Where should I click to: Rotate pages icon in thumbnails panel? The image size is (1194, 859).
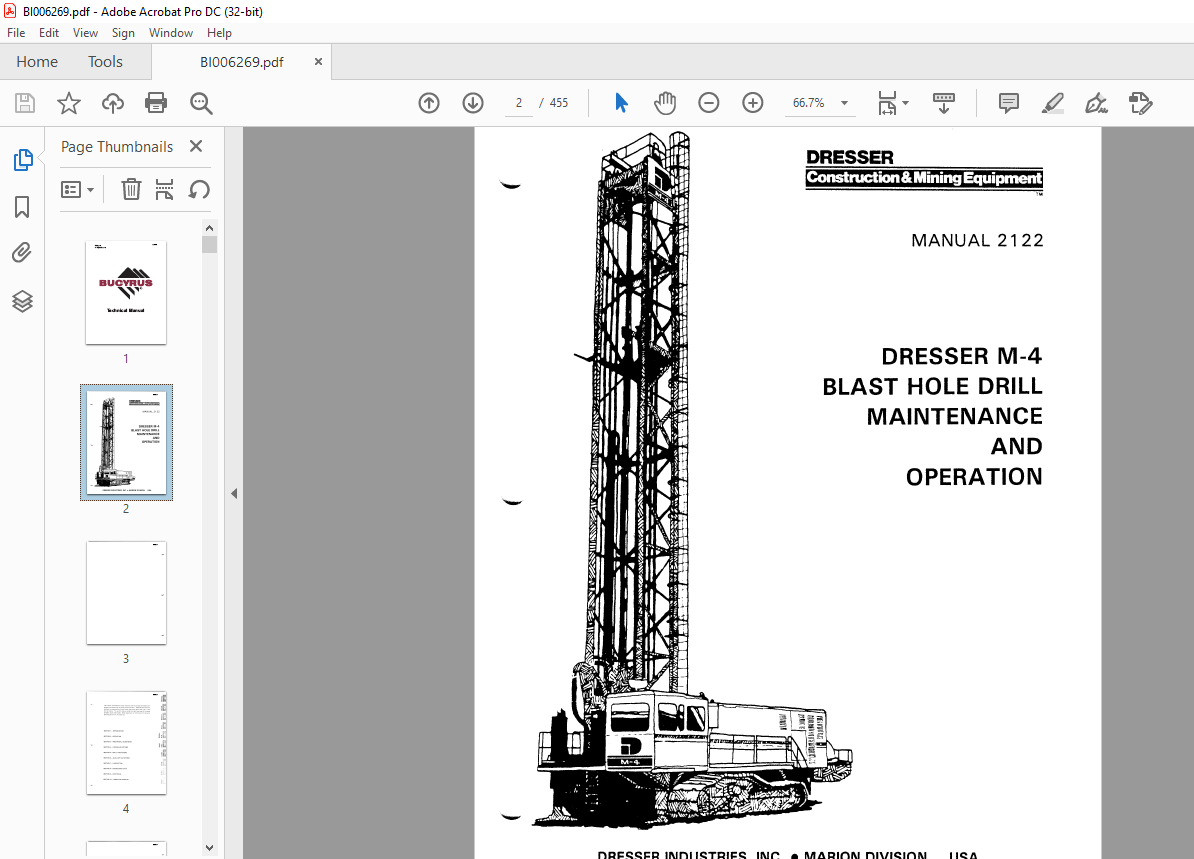(199, 189)
